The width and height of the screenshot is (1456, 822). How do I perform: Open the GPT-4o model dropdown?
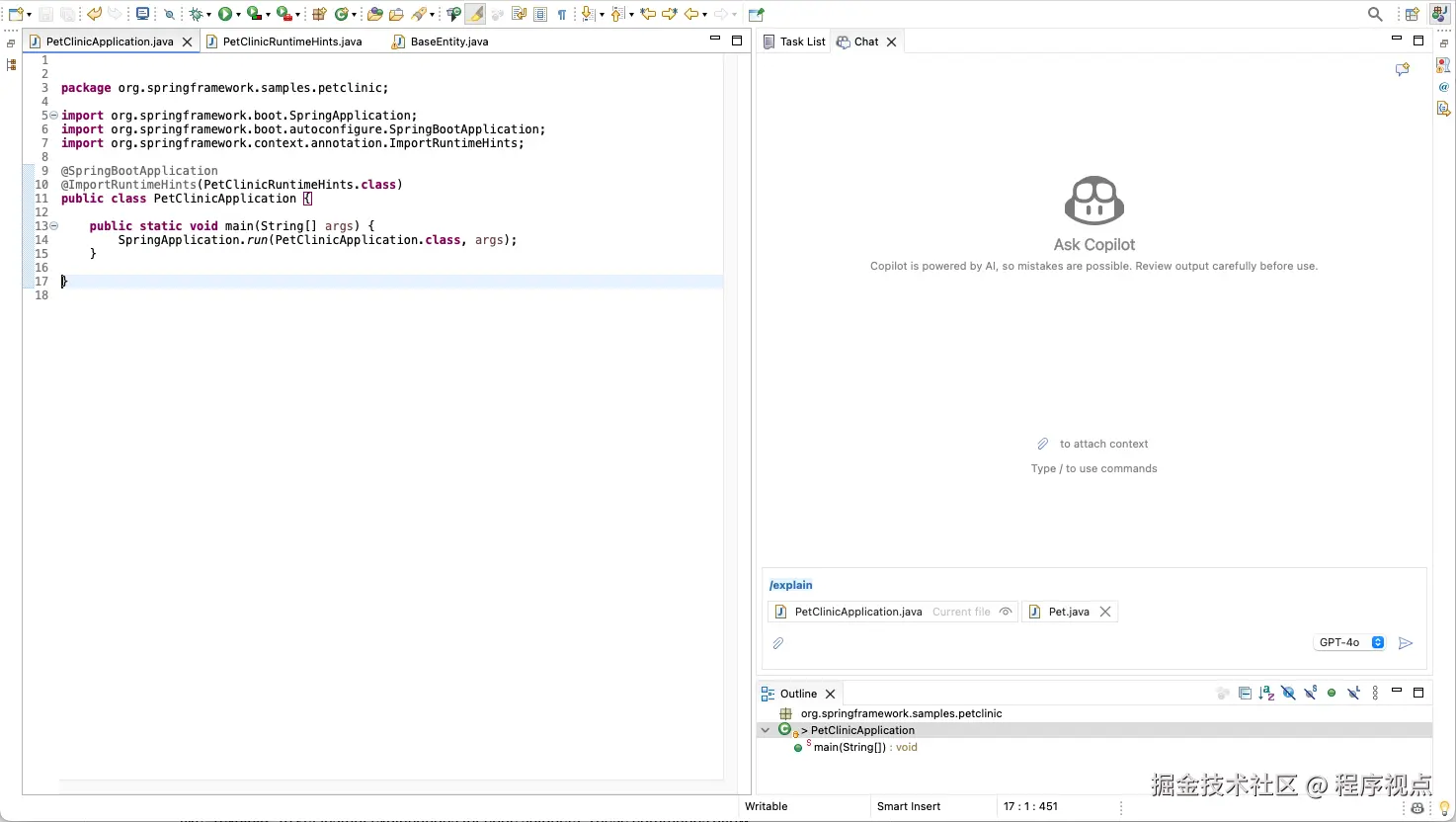pos(1350,642)
